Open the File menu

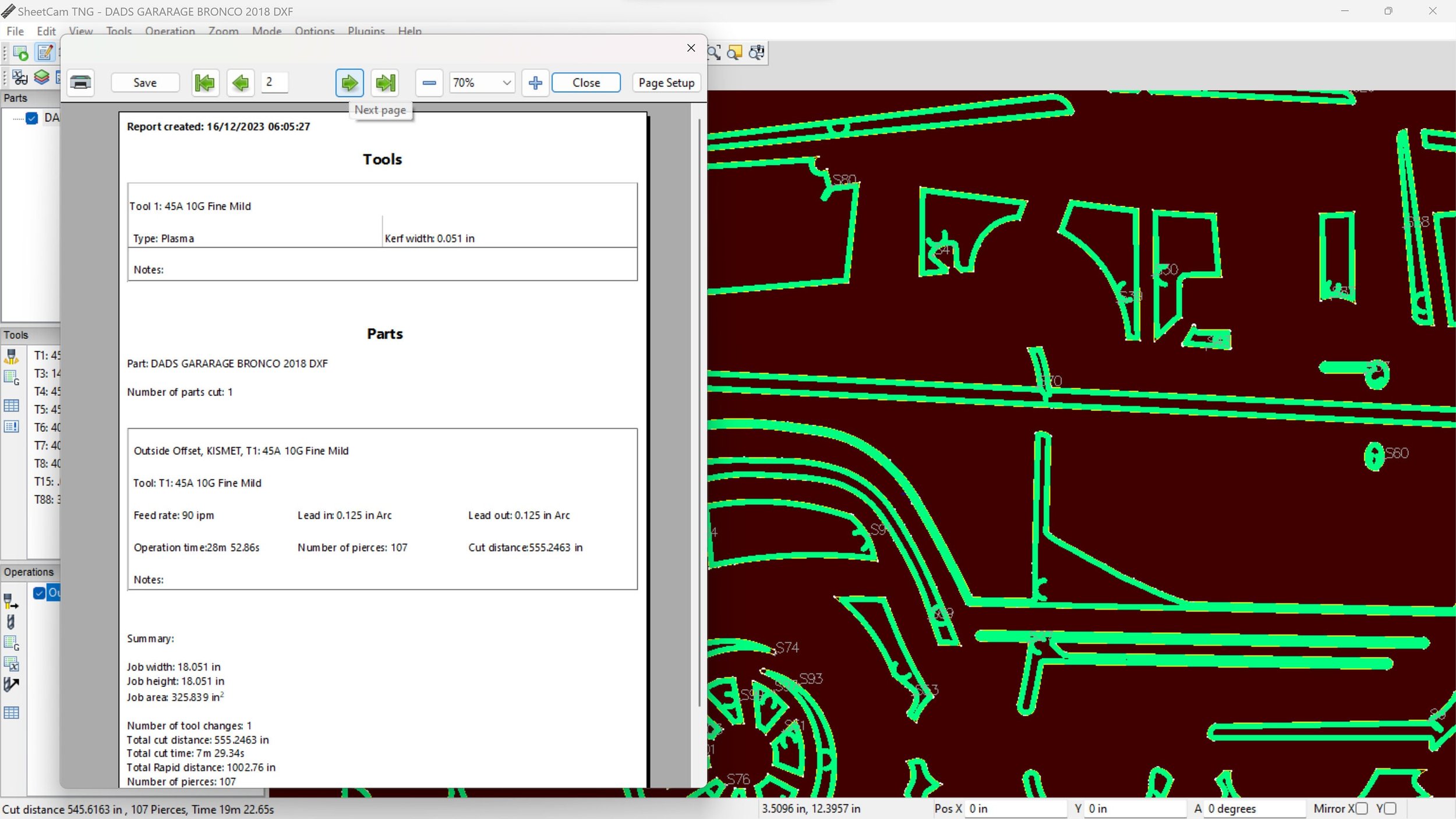point(15,31)
